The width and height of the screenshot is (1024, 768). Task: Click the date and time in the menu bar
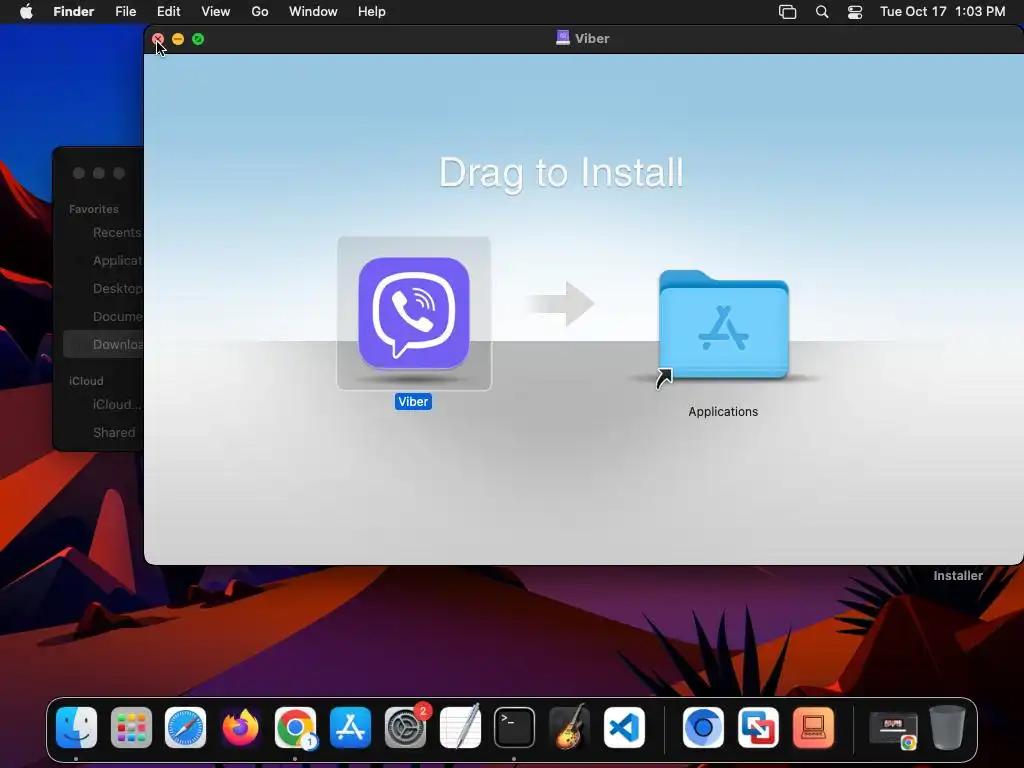(x=942, y=12)
